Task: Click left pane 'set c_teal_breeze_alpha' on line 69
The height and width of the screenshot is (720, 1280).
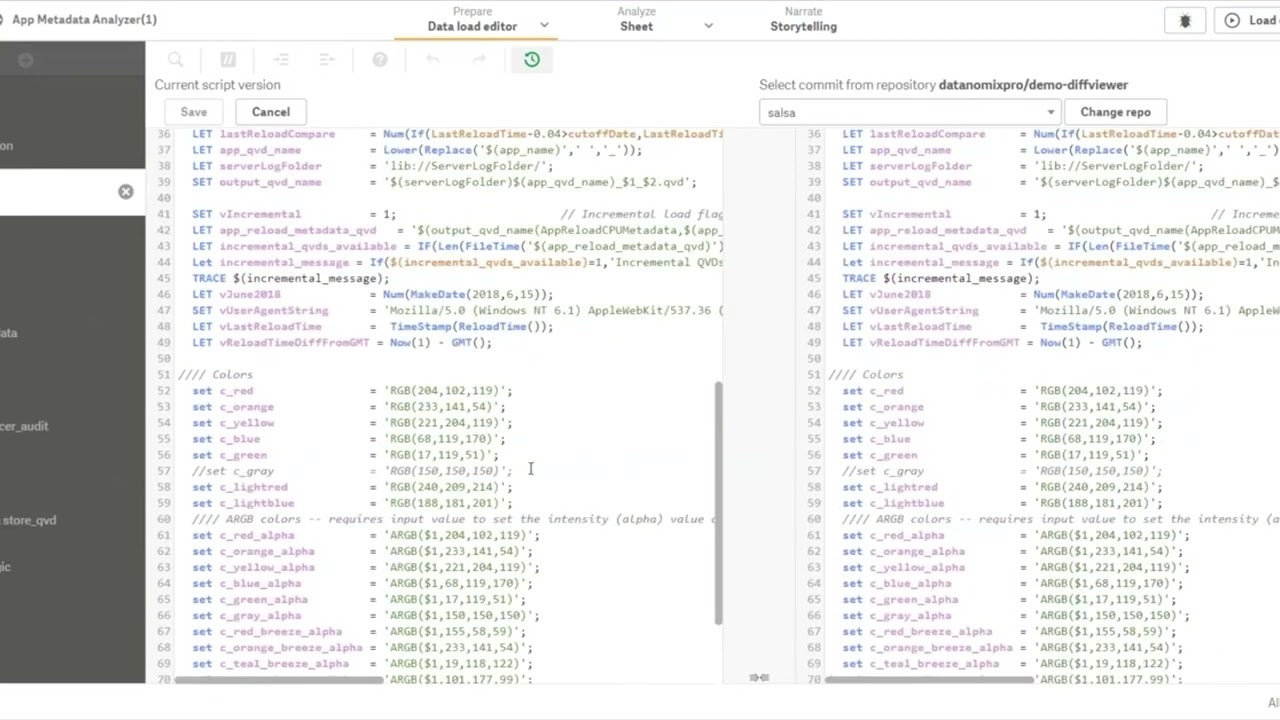Action: point(271,664)
